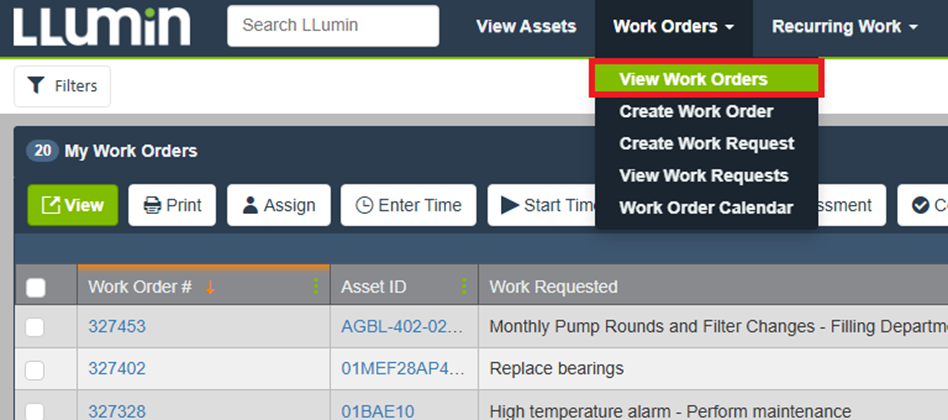Select the checkbox for work order 327402
Image resolution: width=948 pixels, height=420 pixels.
pyautogui.click(x=35, y=369)
